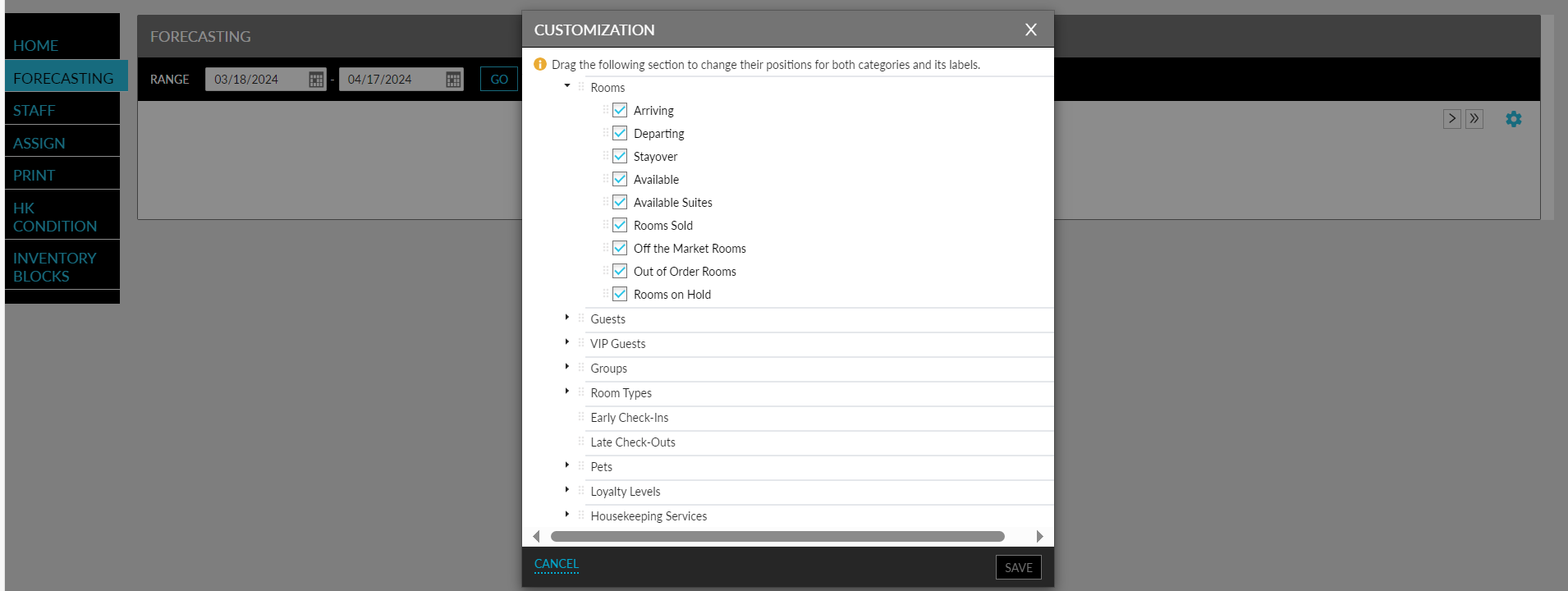Screen dimensions: 1568x591
Task: Disable the Rooms Sold checkbox
Action: point(619,224)
